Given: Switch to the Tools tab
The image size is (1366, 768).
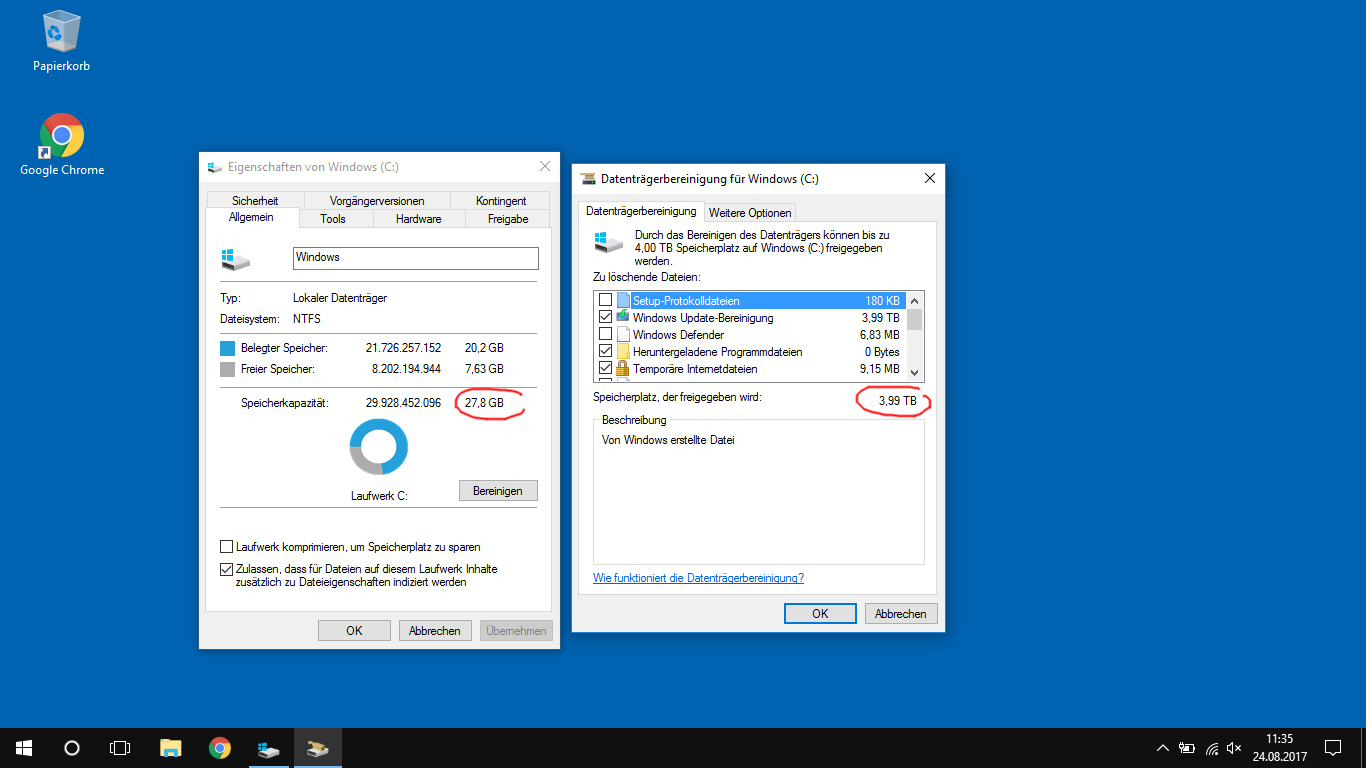Looking at the screenshot, I should point(333,219).
